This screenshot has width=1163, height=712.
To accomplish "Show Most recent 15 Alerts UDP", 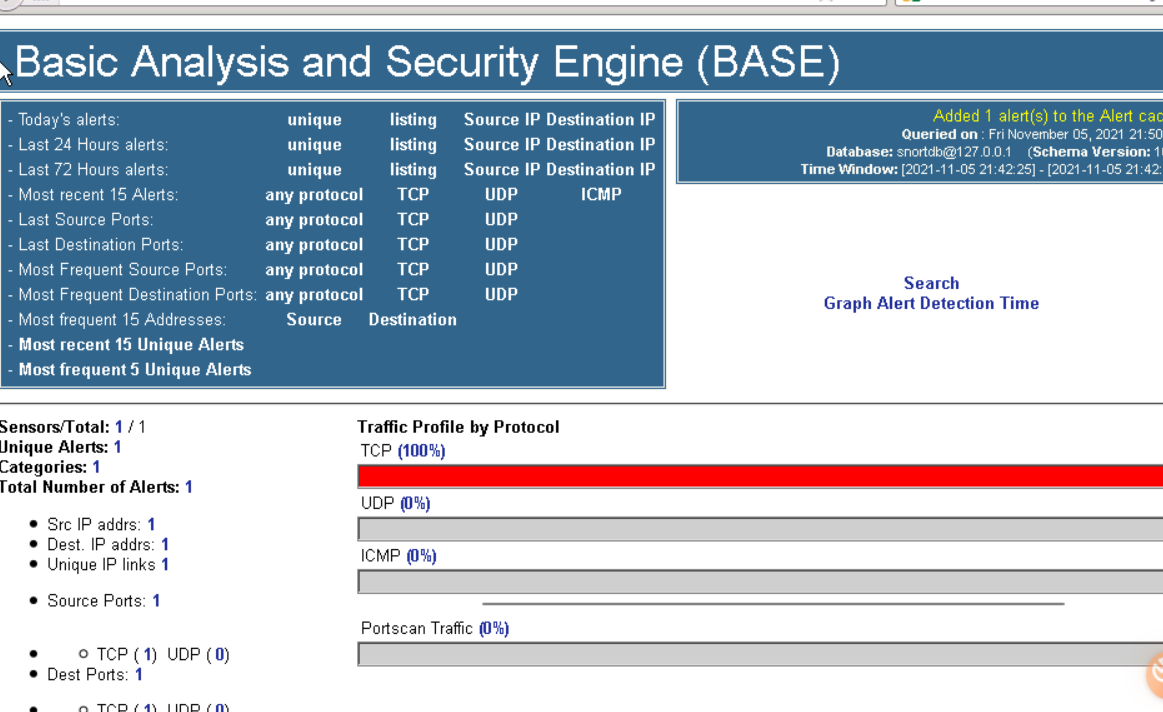I will 501,194.
